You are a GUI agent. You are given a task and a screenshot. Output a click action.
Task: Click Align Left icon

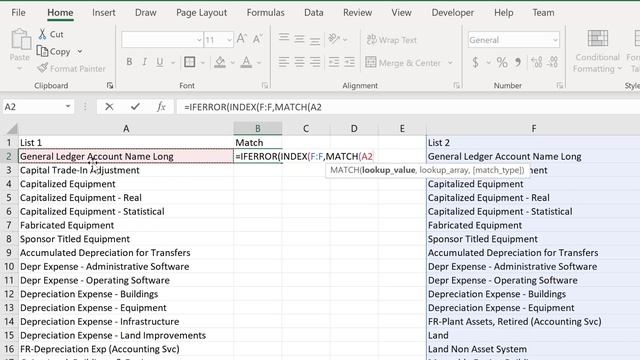click(284, 62)
